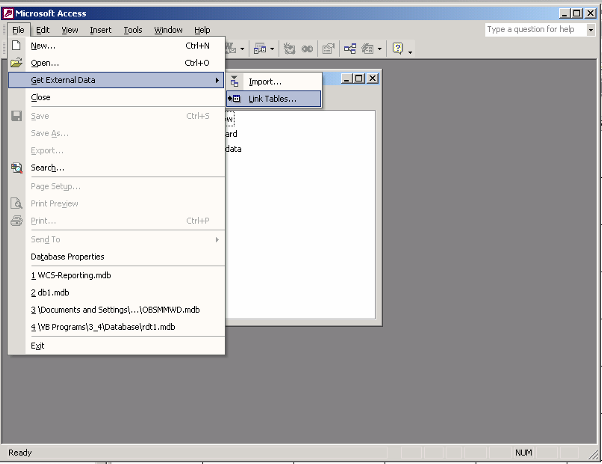
Task: Choose Database Properties from File menu
Action: pyautogui.click(x=116, y=257)
